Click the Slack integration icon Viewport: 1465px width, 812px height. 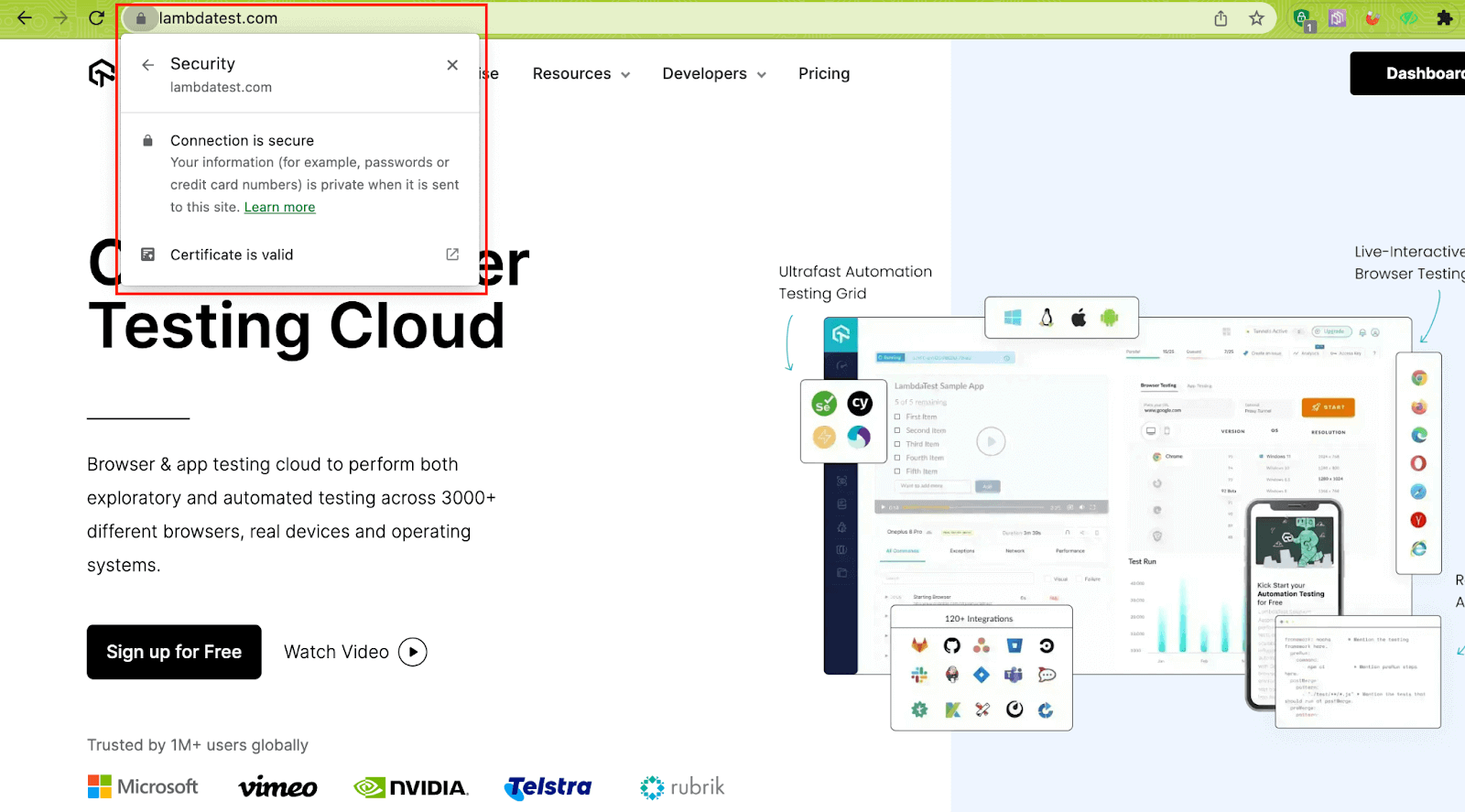920,675
